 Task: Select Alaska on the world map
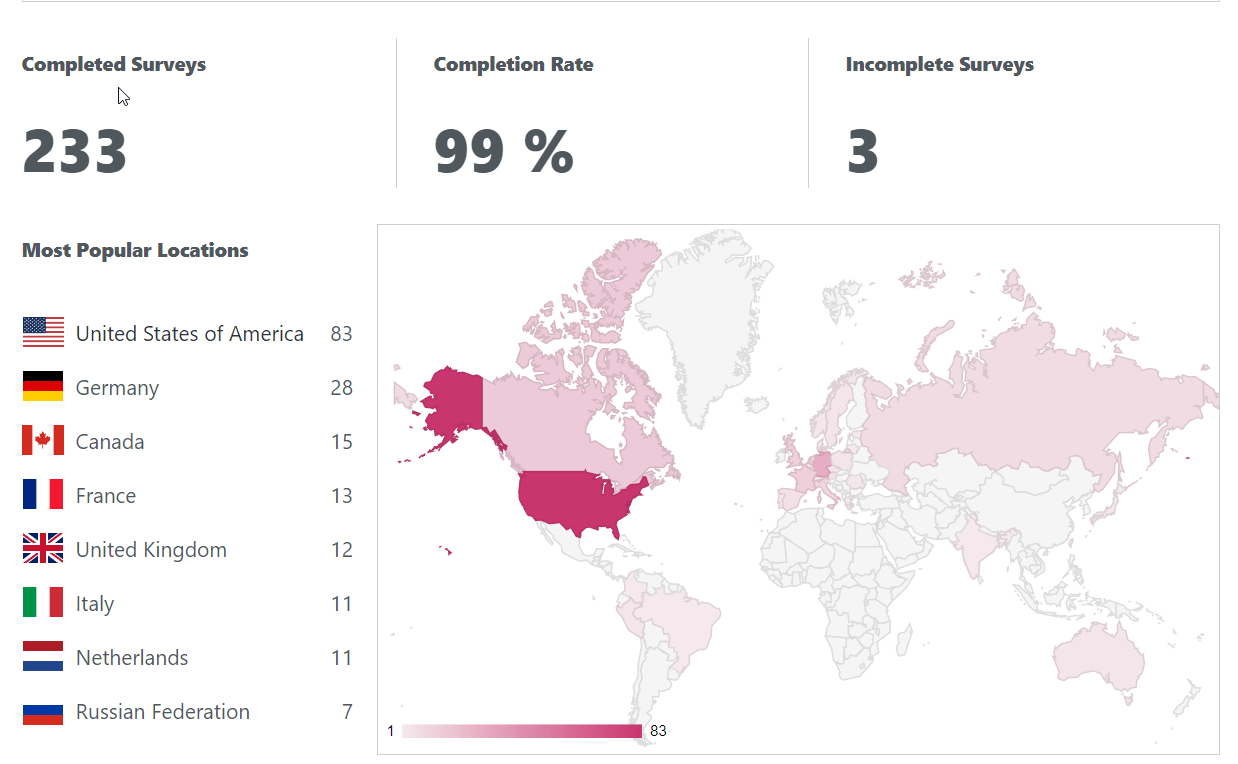452,395
